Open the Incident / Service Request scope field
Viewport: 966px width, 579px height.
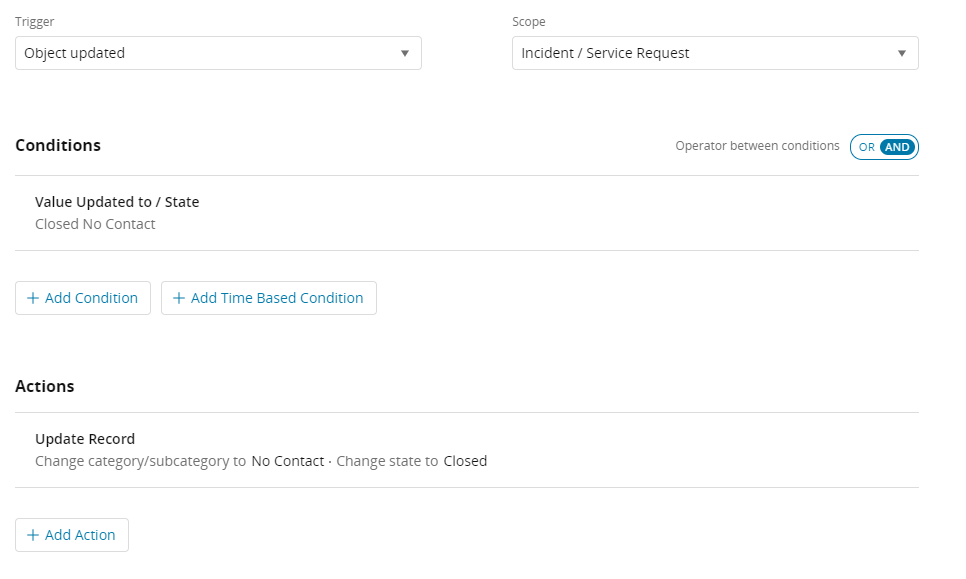(x=715, y=53)
